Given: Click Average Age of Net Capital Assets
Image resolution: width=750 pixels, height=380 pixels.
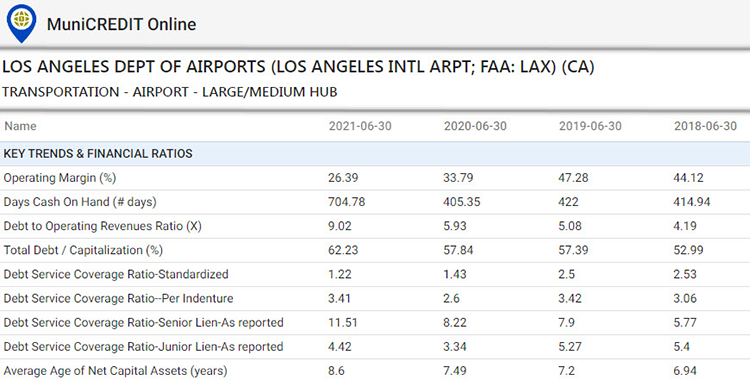Looking at the screenshot, I should point(115,371).
